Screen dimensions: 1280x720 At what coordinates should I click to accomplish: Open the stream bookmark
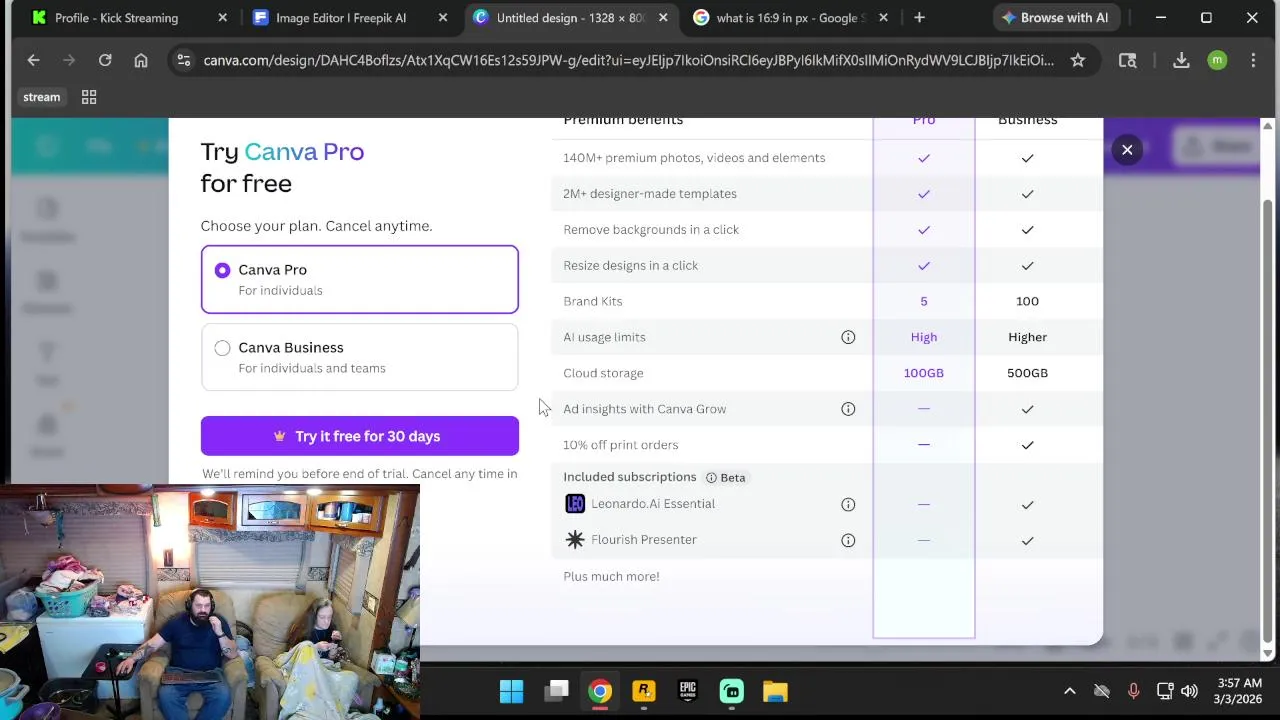[42, 97]
